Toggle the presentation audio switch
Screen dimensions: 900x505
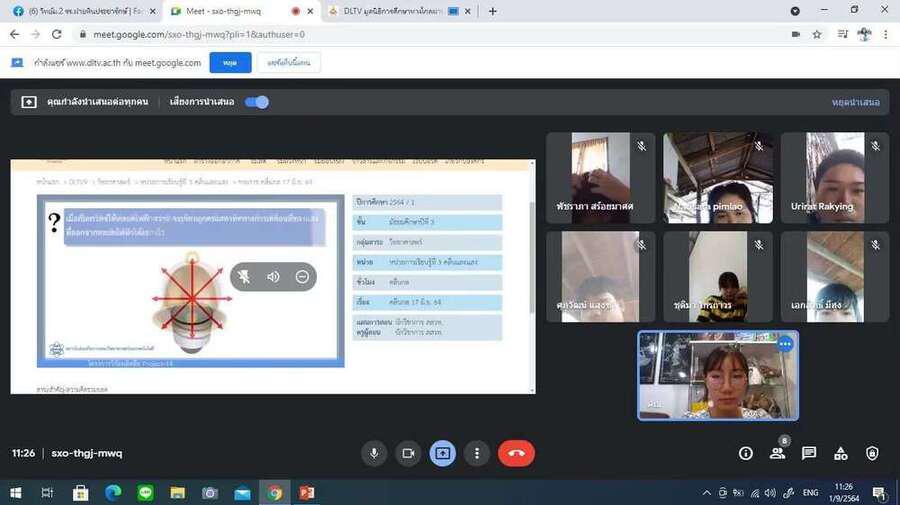pos(257,102)
